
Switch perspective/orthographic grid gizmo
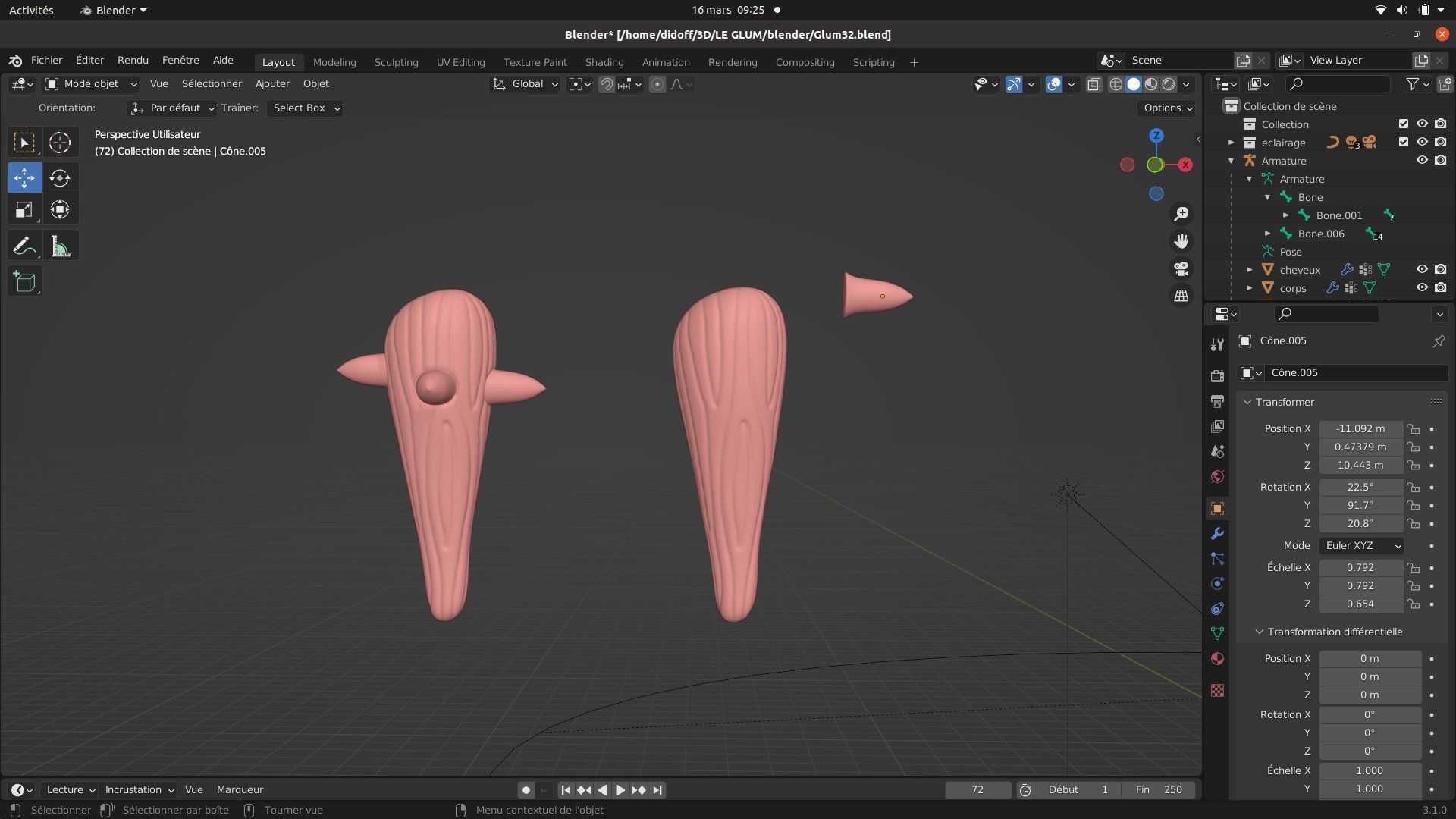click(x=1181, y=297)
